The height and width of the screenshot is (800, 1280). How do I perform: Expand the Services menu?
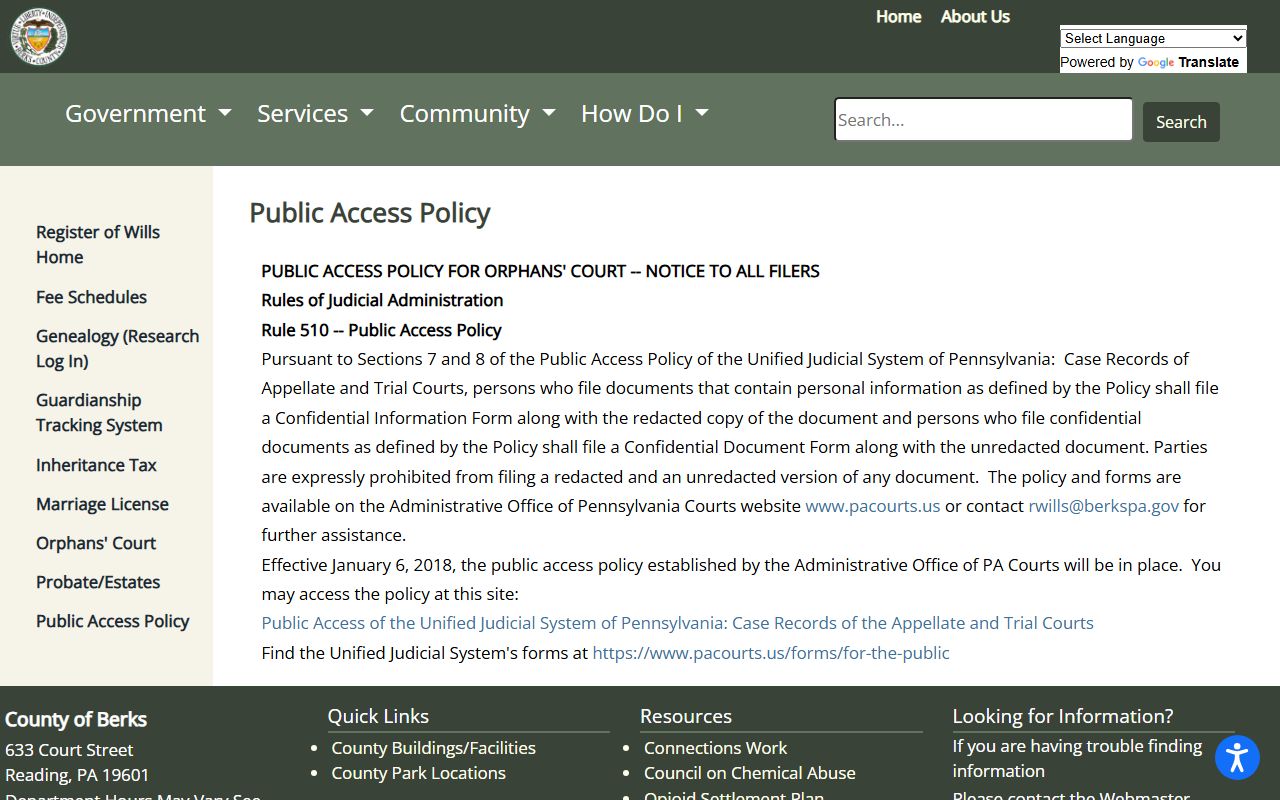[x=315, y=114]
